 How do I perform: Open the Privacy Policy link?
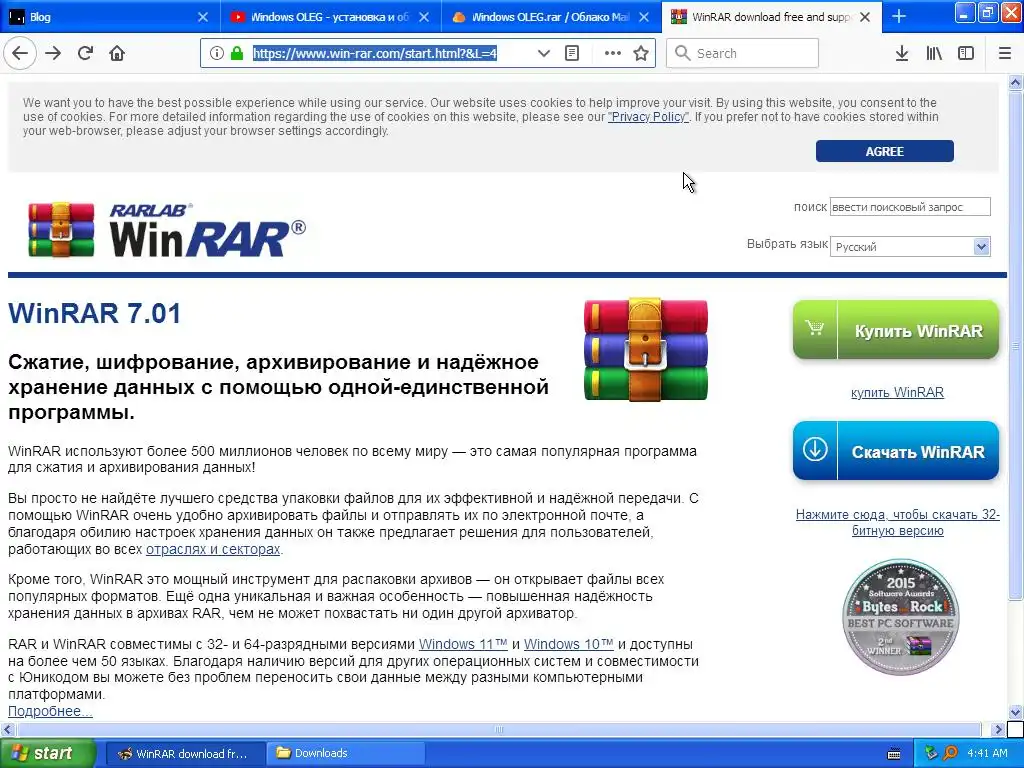[648, 117]
